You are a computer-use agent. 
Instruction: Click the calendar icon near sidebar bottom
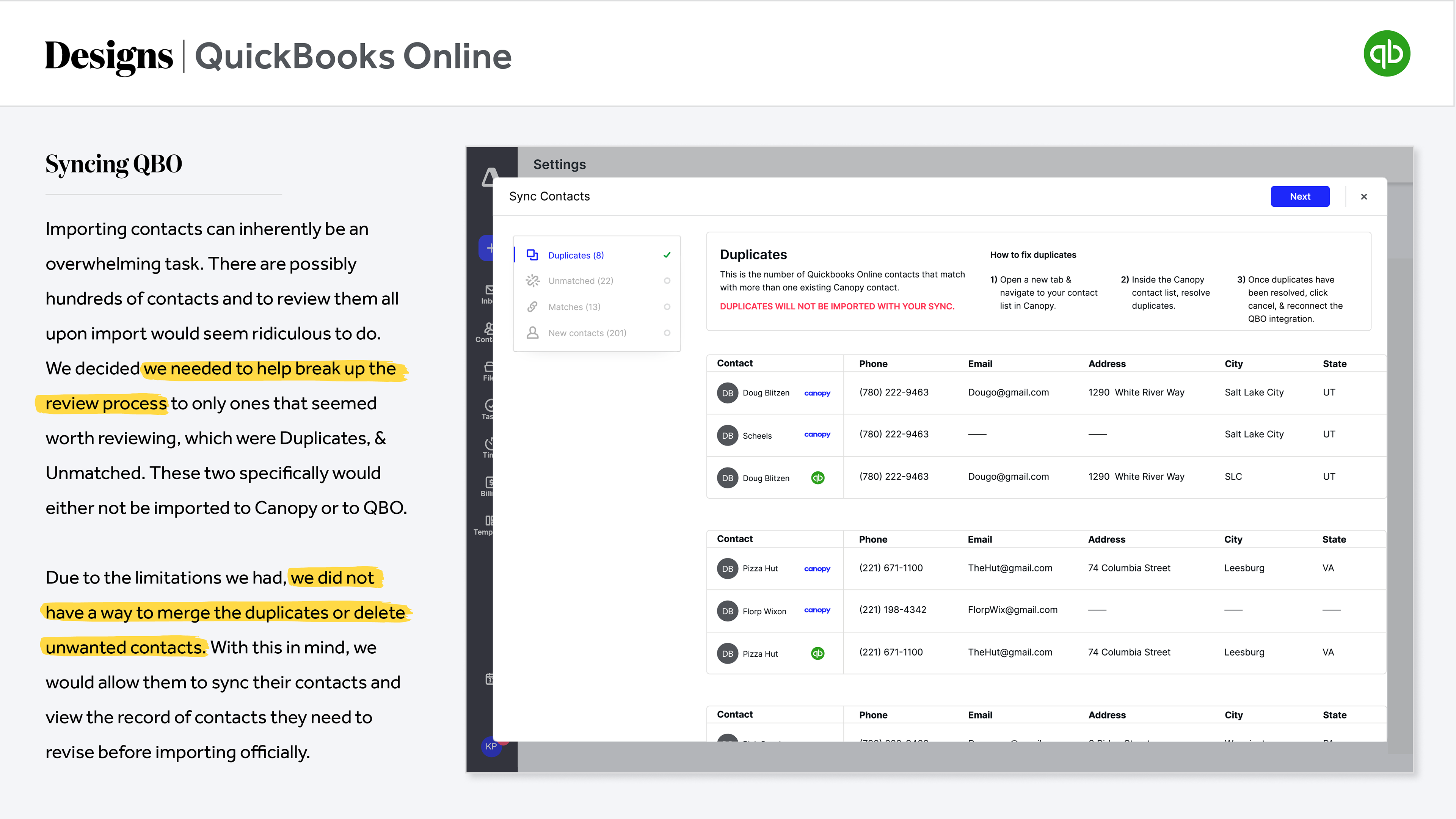point(490,679)
